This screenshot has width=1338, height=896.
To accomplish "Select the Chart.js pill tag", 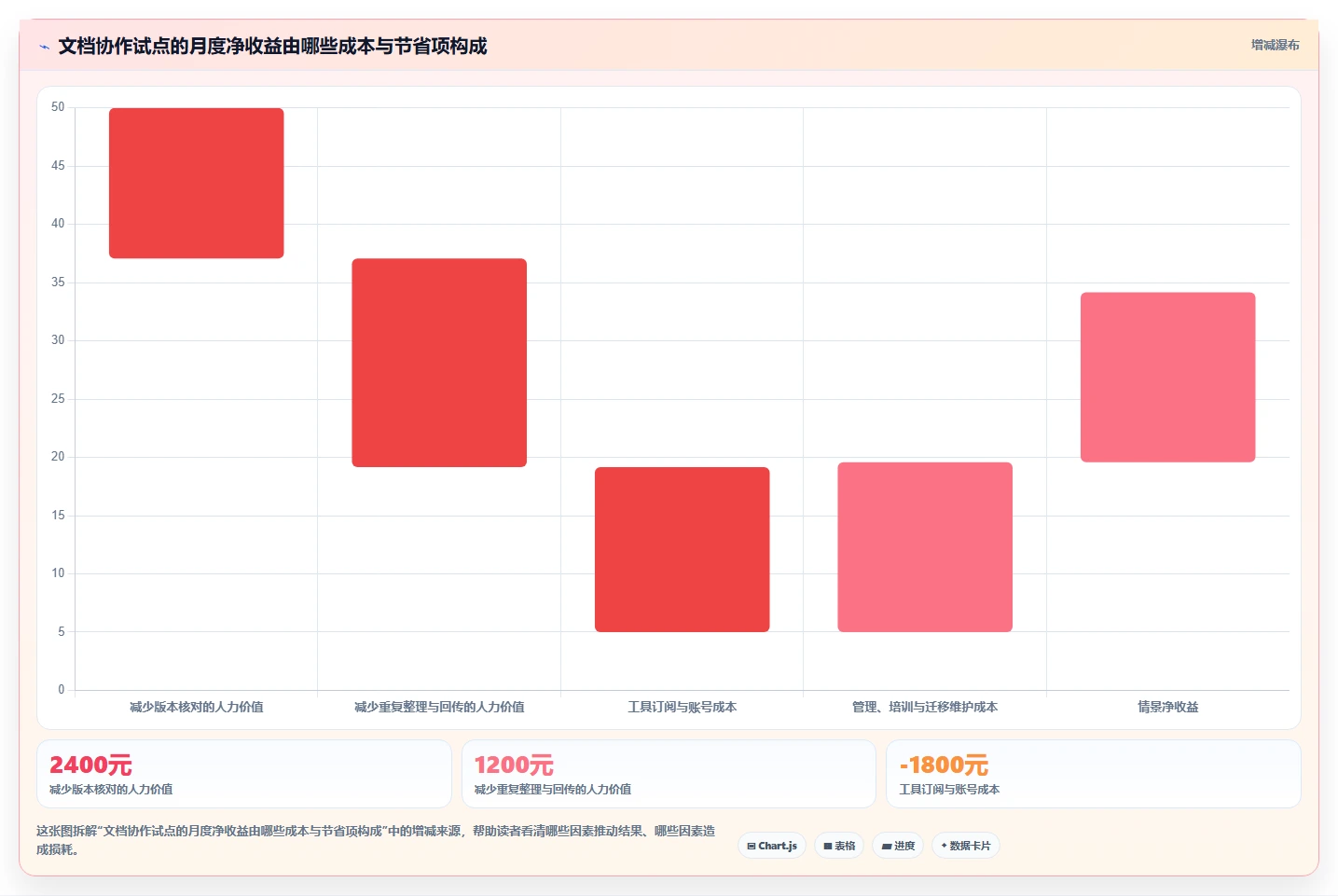I will coord(772,846).
